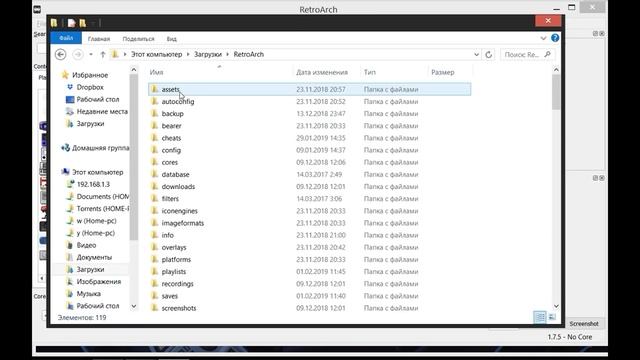Click file list scroll down arrow
The height and width of the screenshot is (360, 640).
[x=556, y=306]
